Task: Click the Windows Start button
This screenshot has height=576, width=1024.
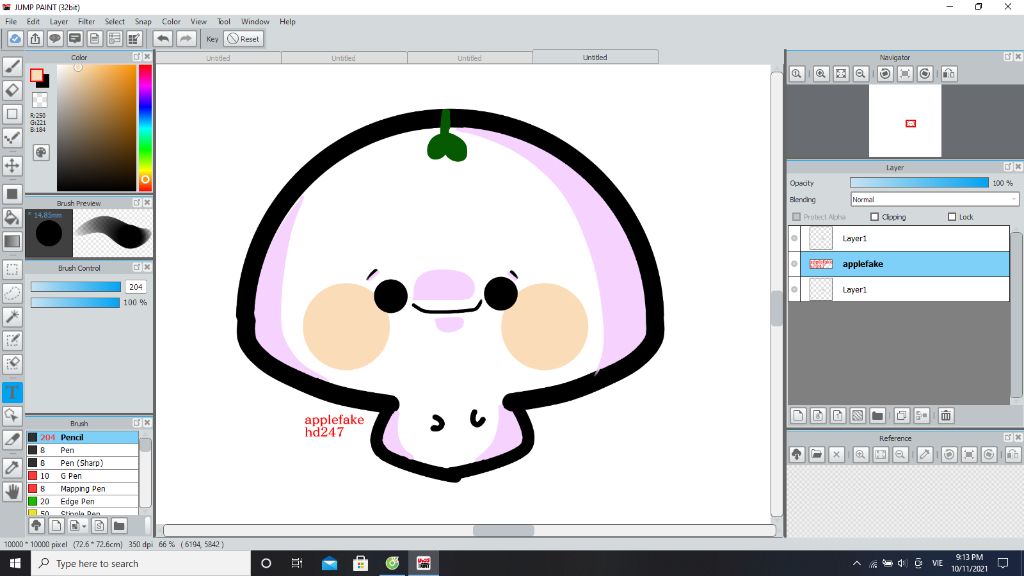Action: [x=15, y=563]
